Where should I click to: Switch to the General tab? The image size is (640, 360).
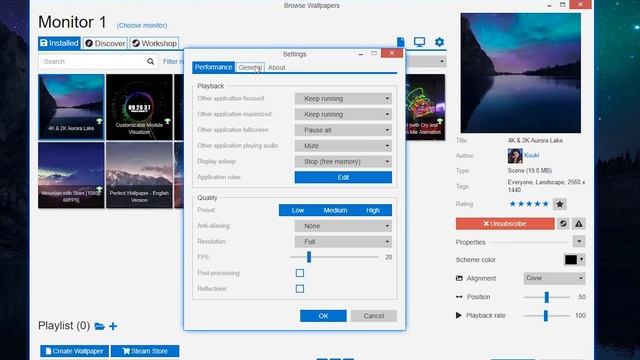pos(250,67)
